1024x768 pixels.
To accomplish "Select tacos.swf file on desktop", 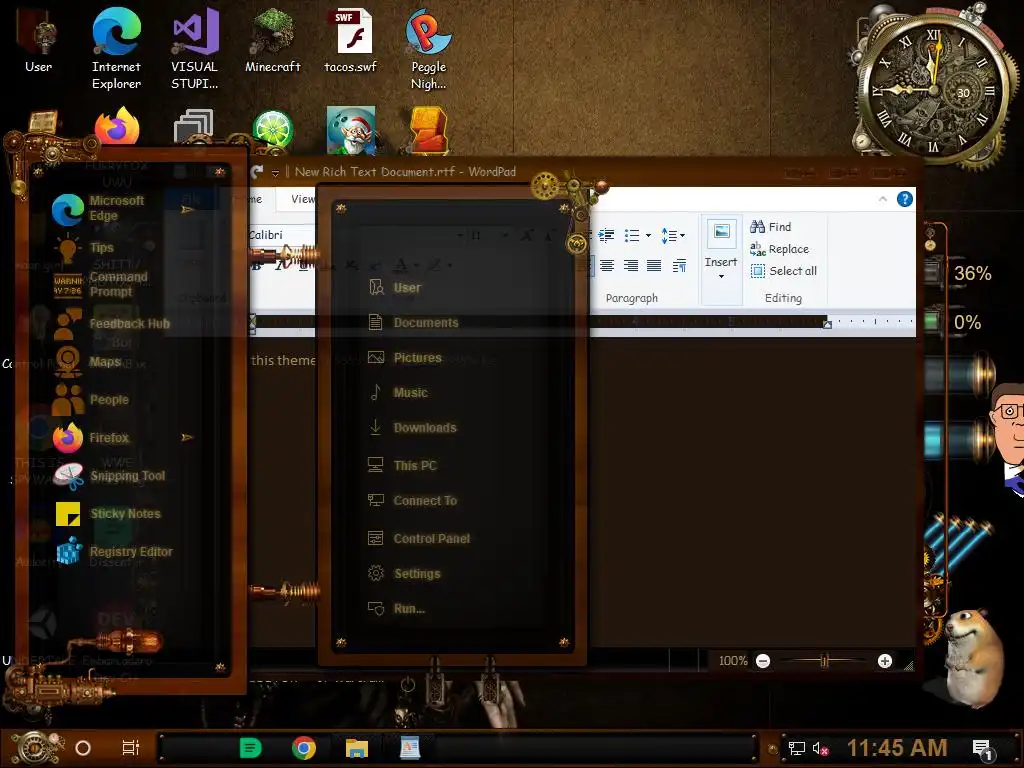I will point(351,40).
